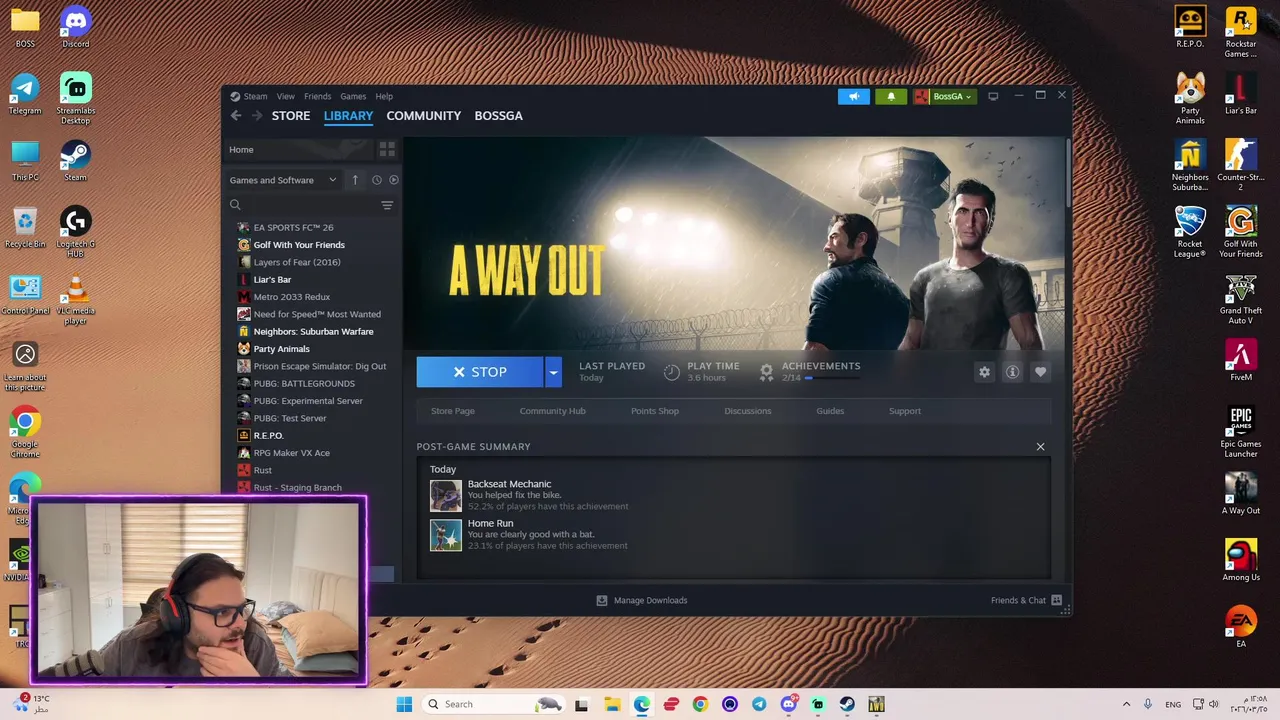Close the Post-Game Summary panel
Image resolution: width=1280 pixels, height=720 pixels.
pyautogui.click(x=1040, y=447)
